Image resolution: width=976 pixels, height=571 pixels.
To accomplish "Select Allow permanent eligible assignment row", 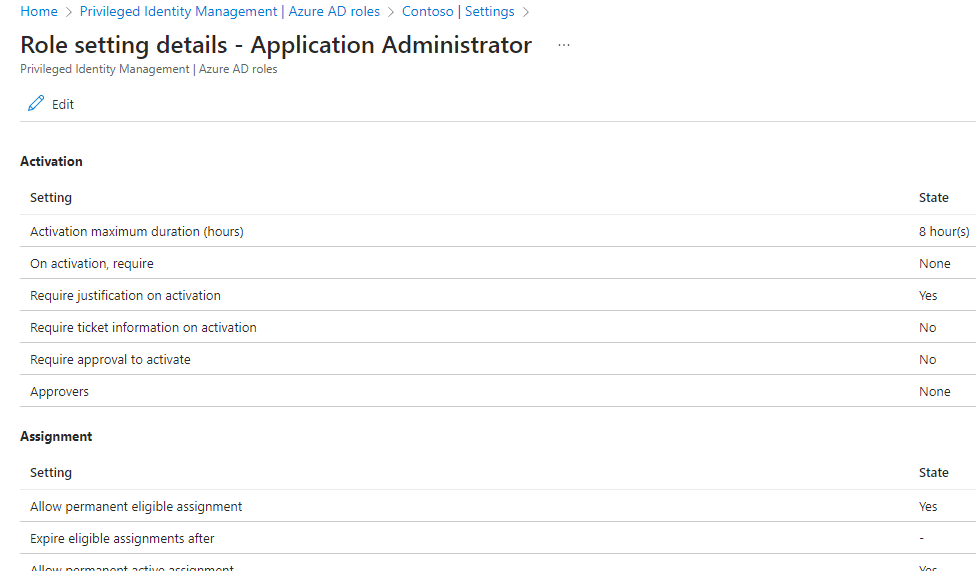I will coord(498,506).
